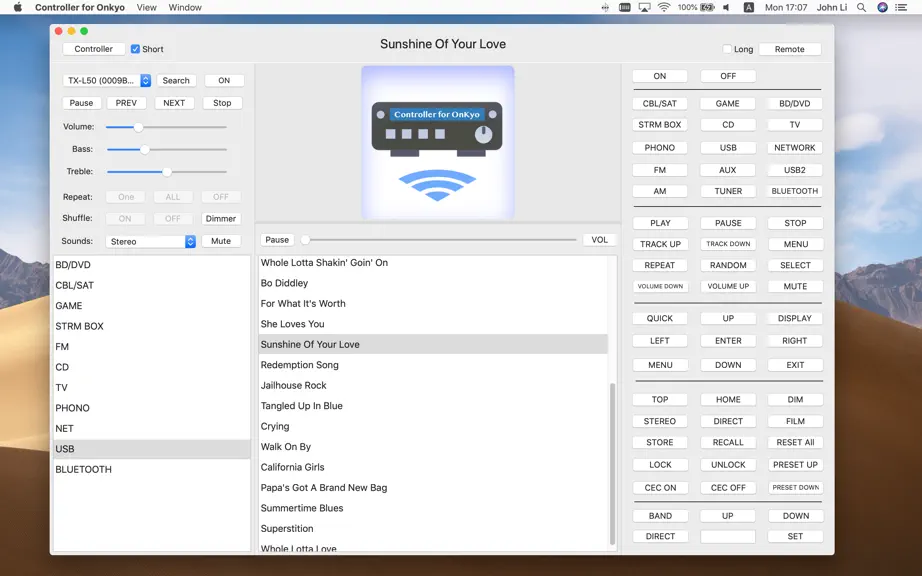Open the Siri icon in menu bar
Image resolution: width=922 pixels, height=576 pixels.
(882, 8)
